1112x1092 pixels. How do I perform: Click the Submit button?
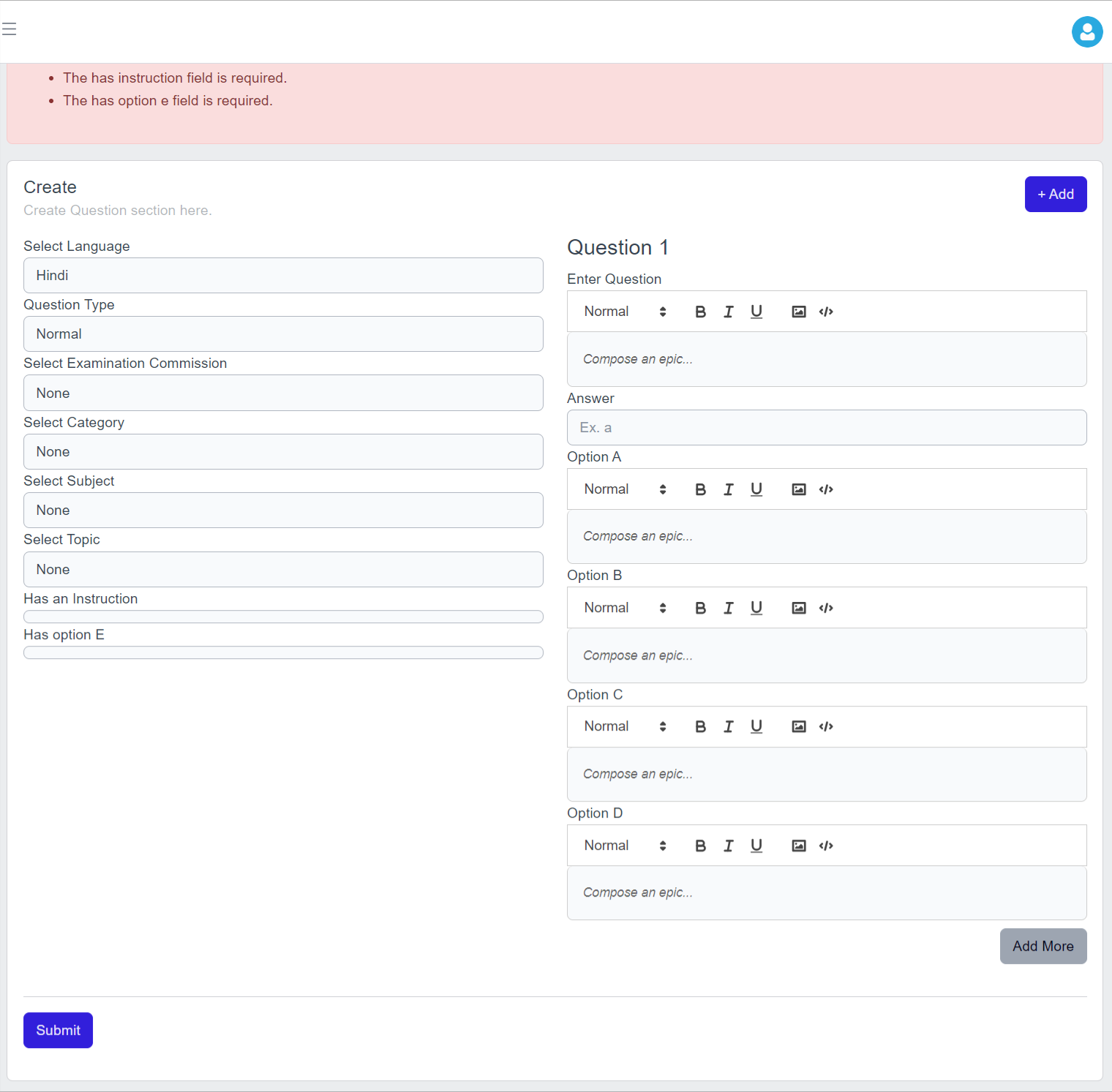pos(58,1031)
